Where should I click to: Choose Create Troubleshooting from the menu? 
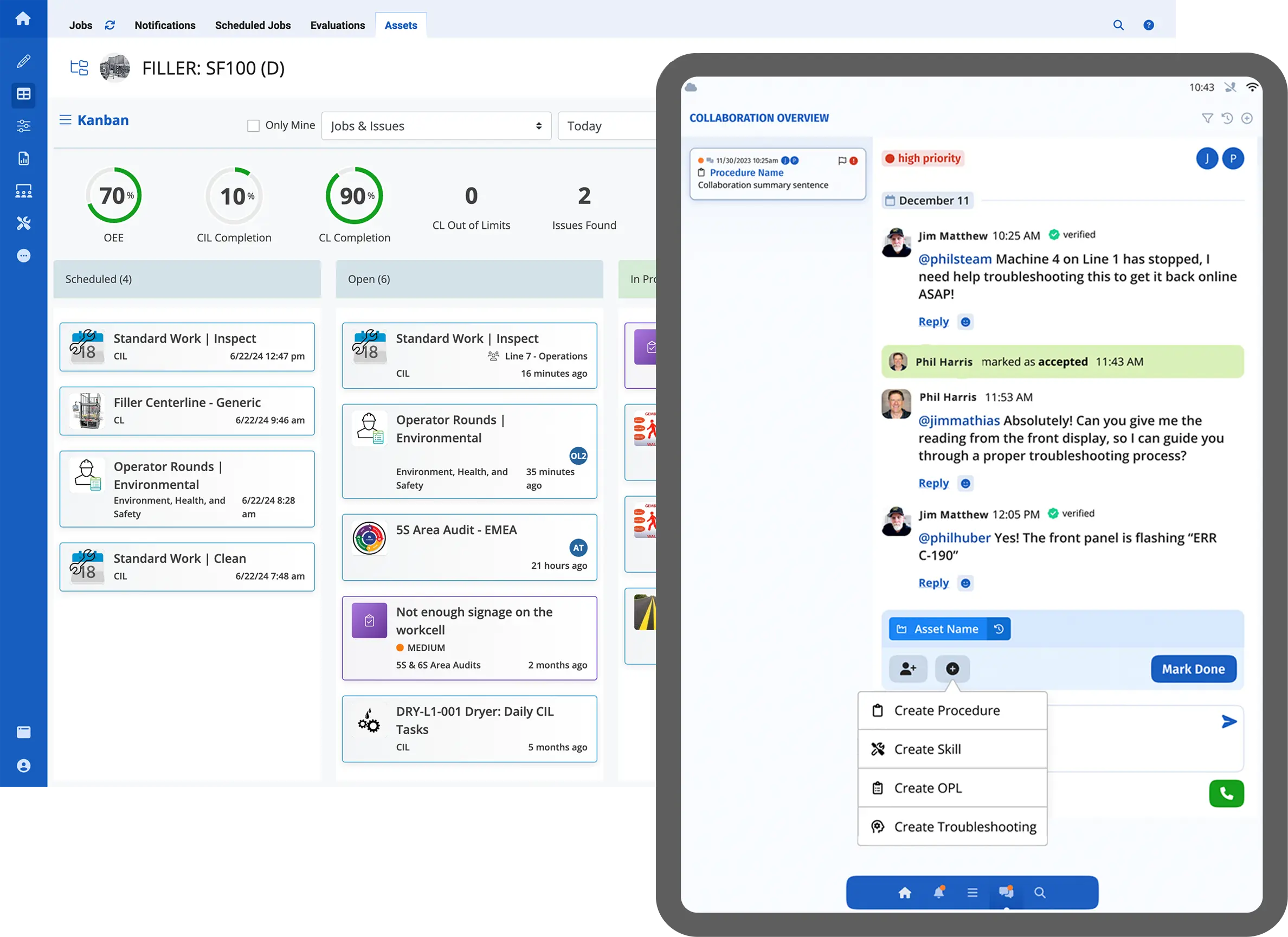952,827
